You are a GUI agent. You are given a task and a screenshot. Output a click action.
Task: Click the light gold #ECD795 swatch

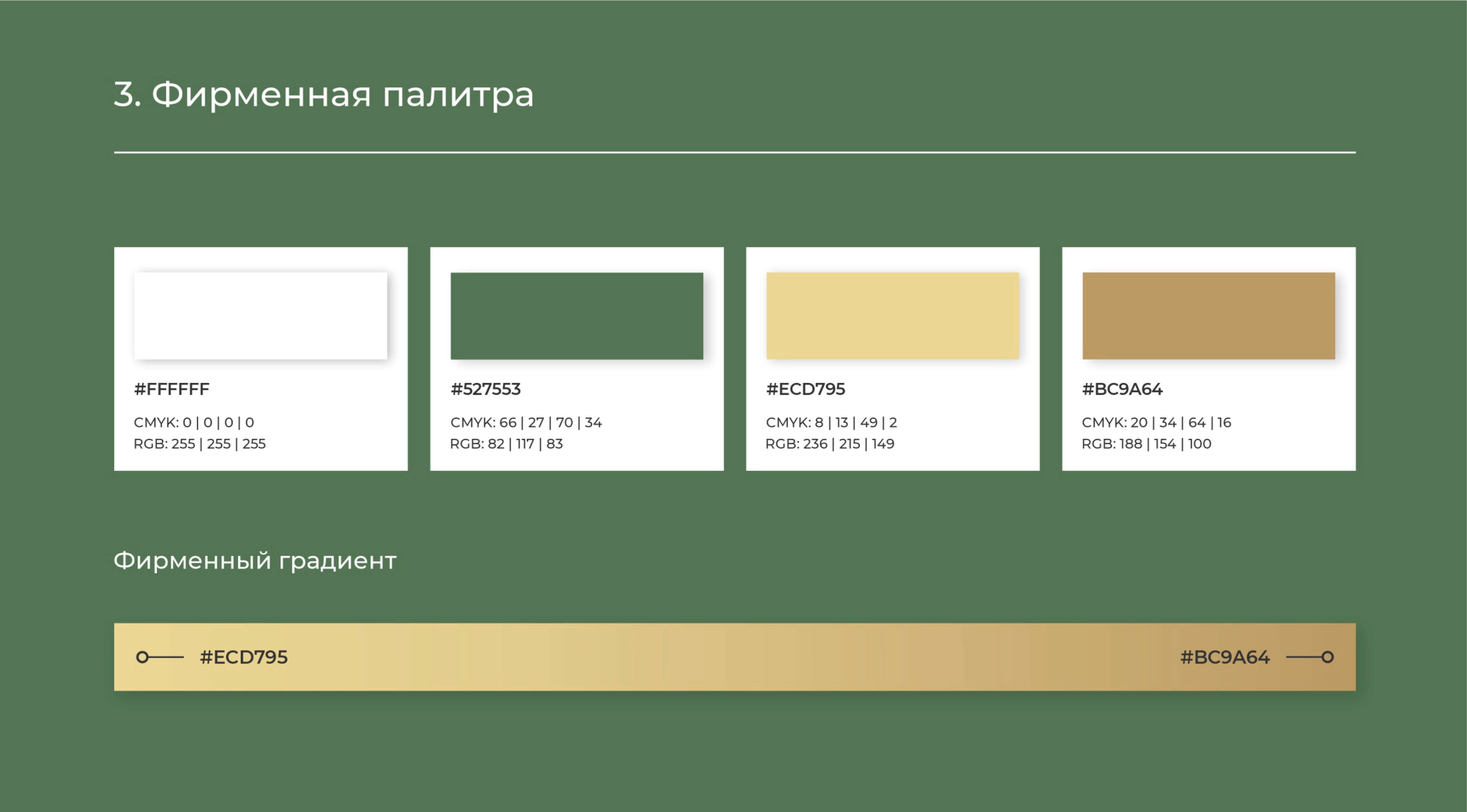[892, 315]
